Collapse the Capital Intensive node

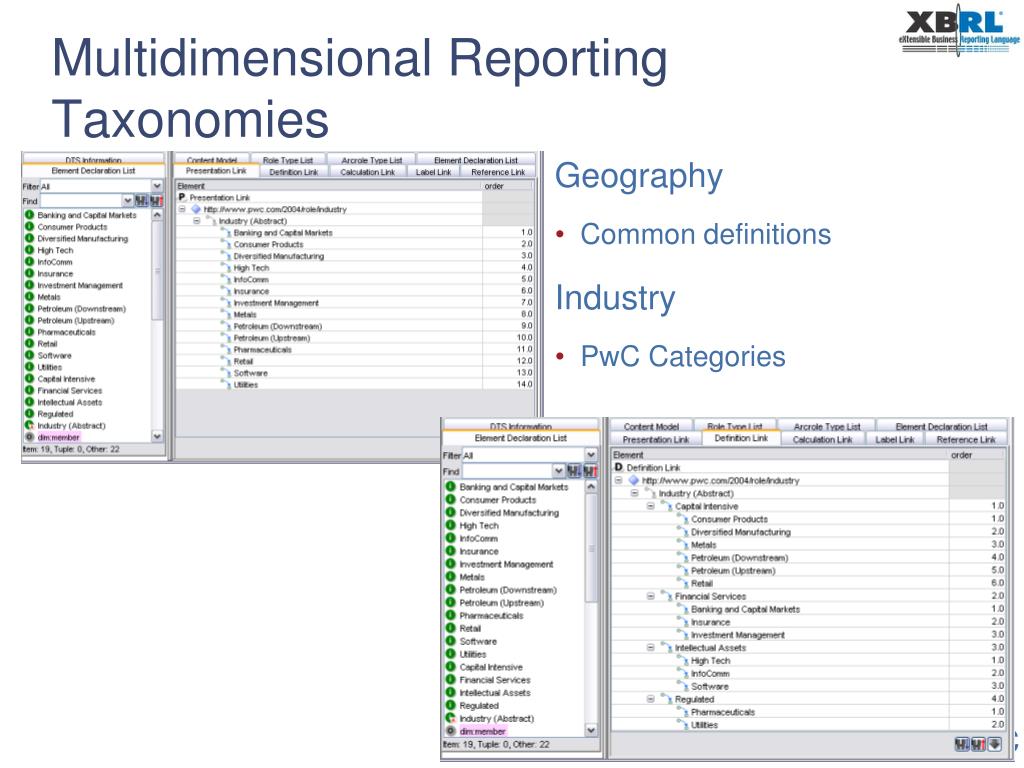point(650,506)
